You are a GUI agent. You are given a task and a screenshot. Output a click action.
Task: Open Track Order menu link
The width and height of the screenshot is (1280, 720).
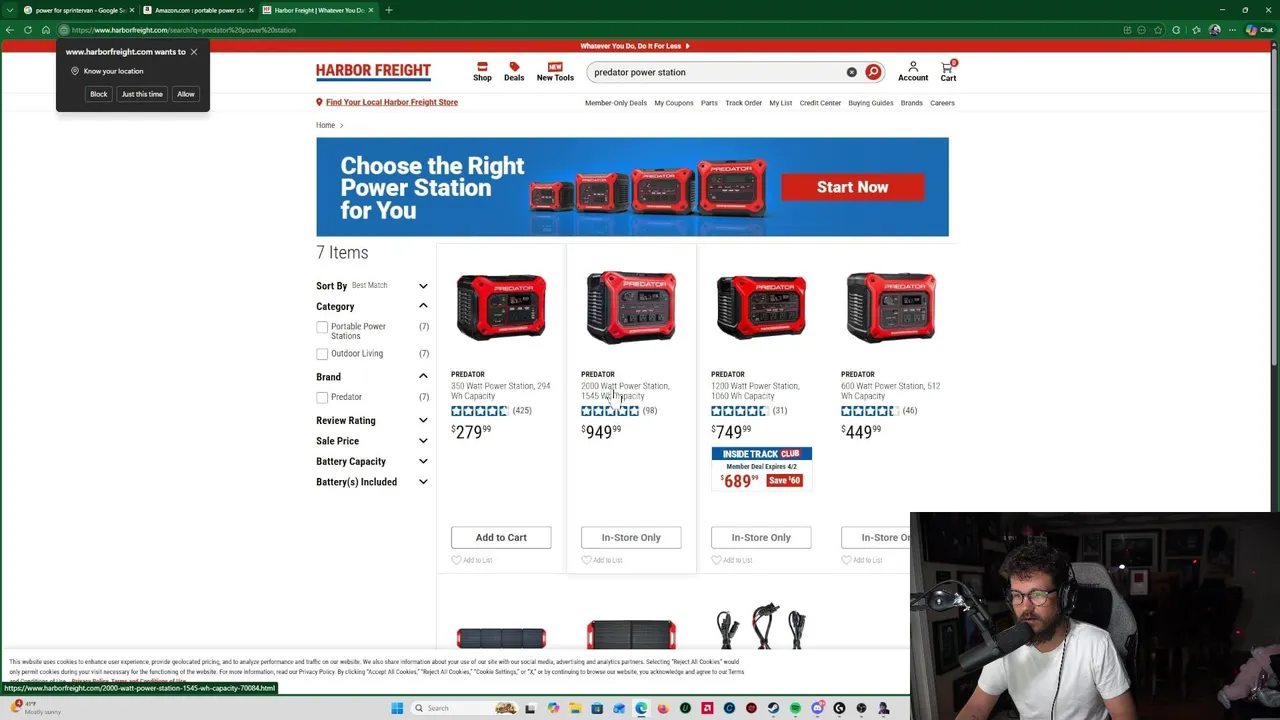[743, 103]
